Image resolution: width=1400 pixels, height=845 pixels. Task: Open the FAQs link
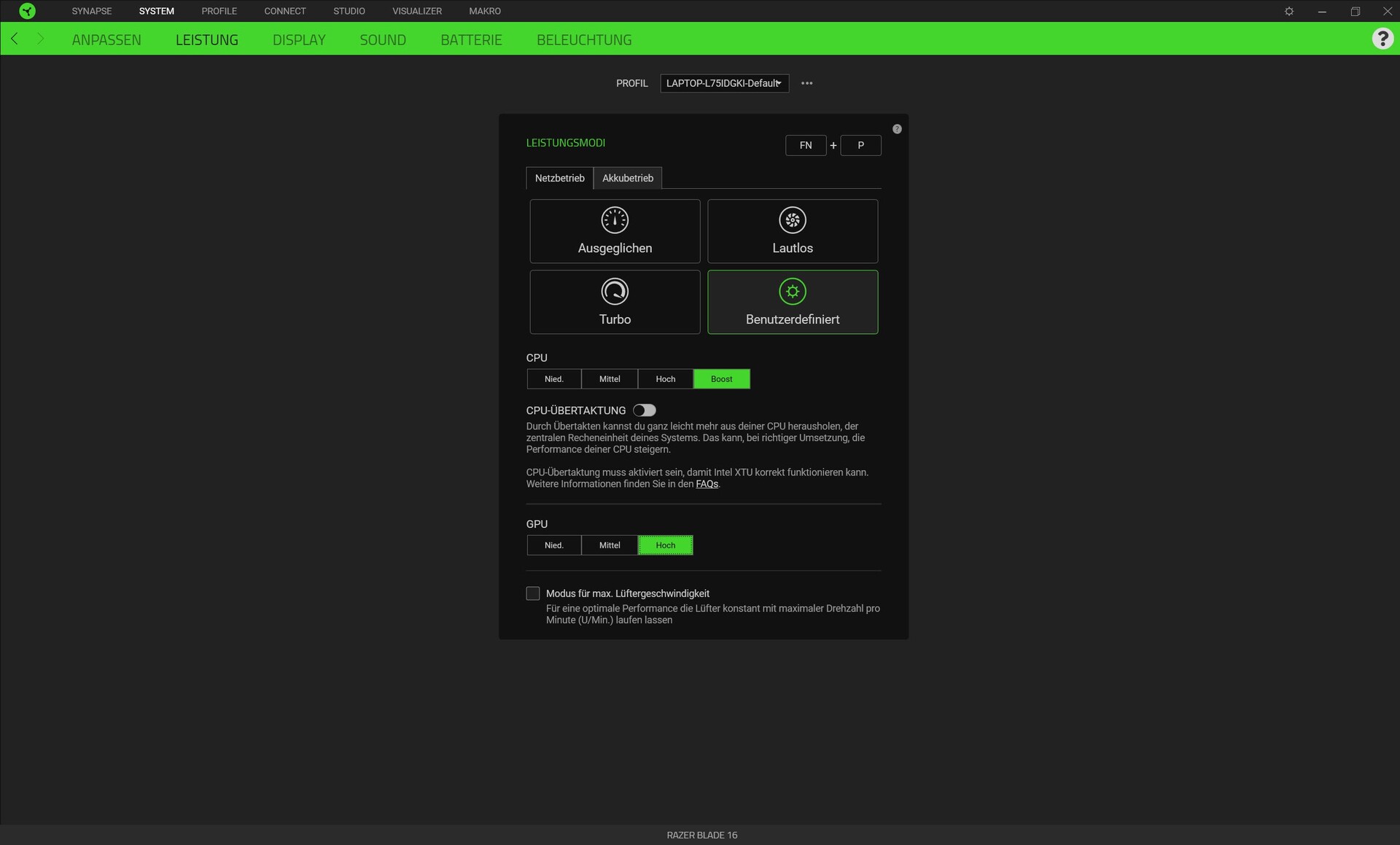(707, 484)
